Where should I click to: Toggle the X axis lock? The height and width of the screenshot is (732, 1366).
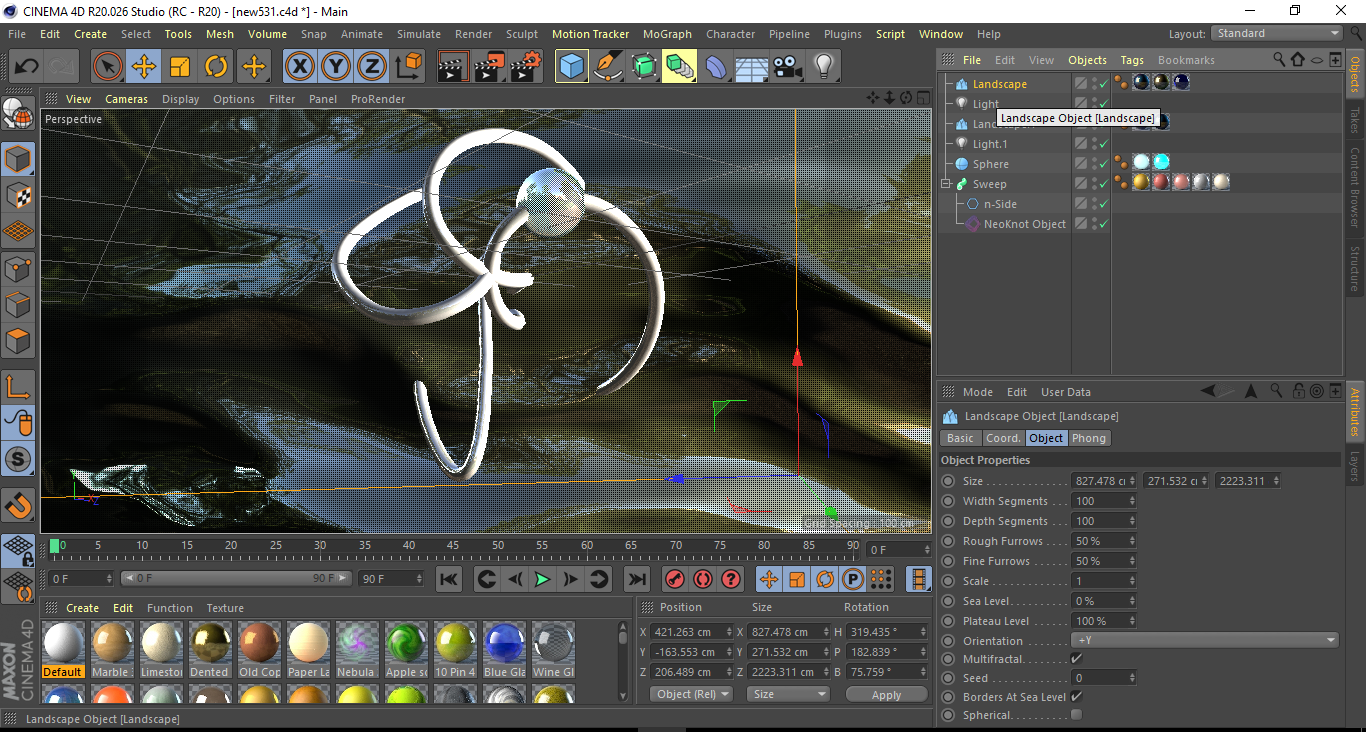coord(299,67)
